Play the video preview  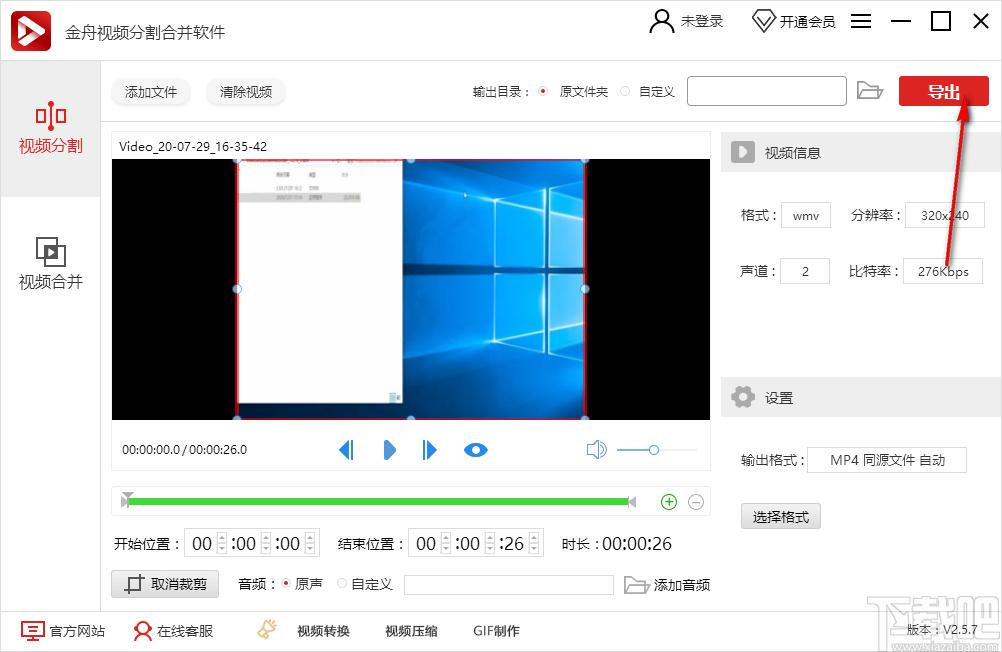click(389, 450)
